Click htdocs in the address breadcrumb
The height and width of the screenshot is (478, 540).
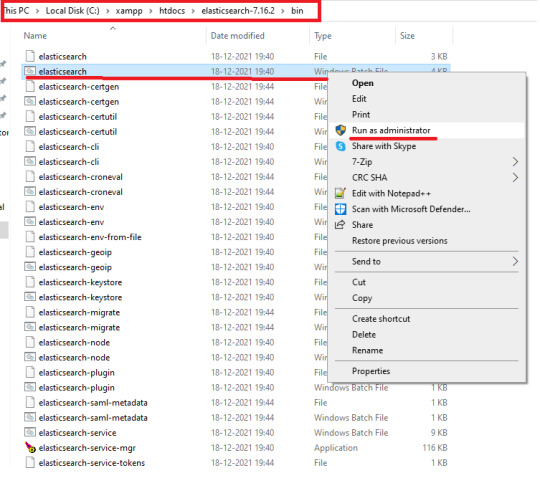pyautogui.click(x=172, y=11)
